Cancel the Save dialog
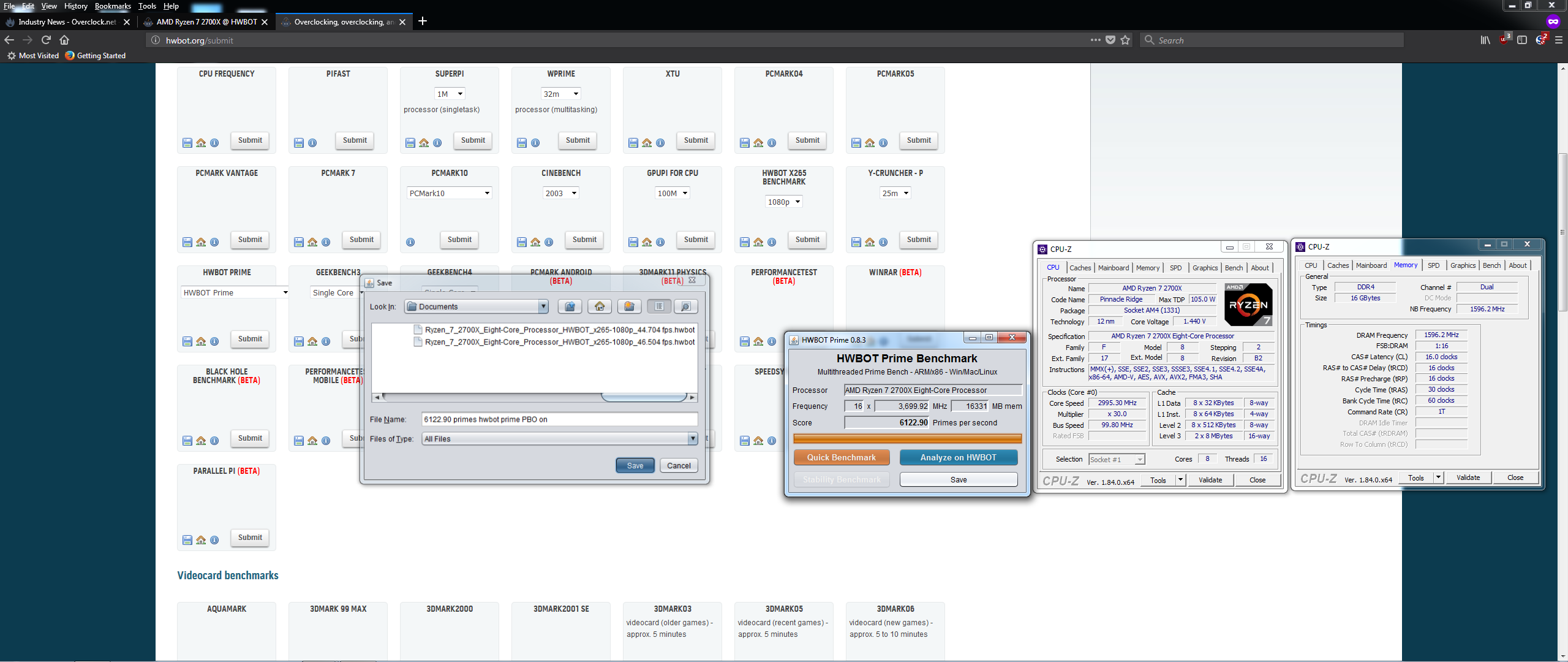Screen dimensions: 1568x662 click(x=679, y=466)
